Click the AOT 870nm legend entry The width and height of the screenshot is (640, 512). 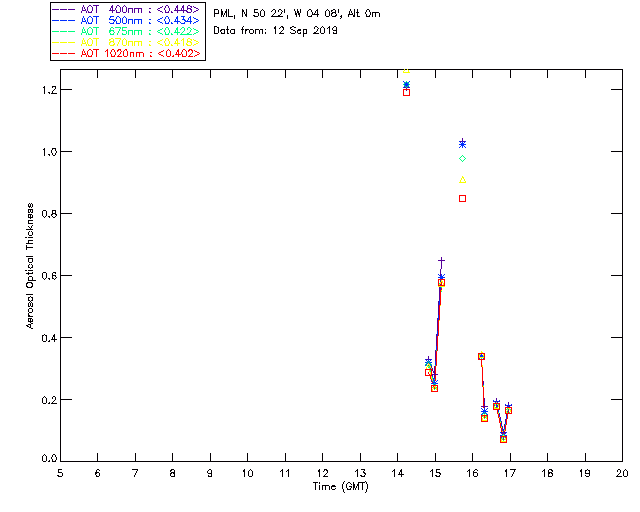126,42
